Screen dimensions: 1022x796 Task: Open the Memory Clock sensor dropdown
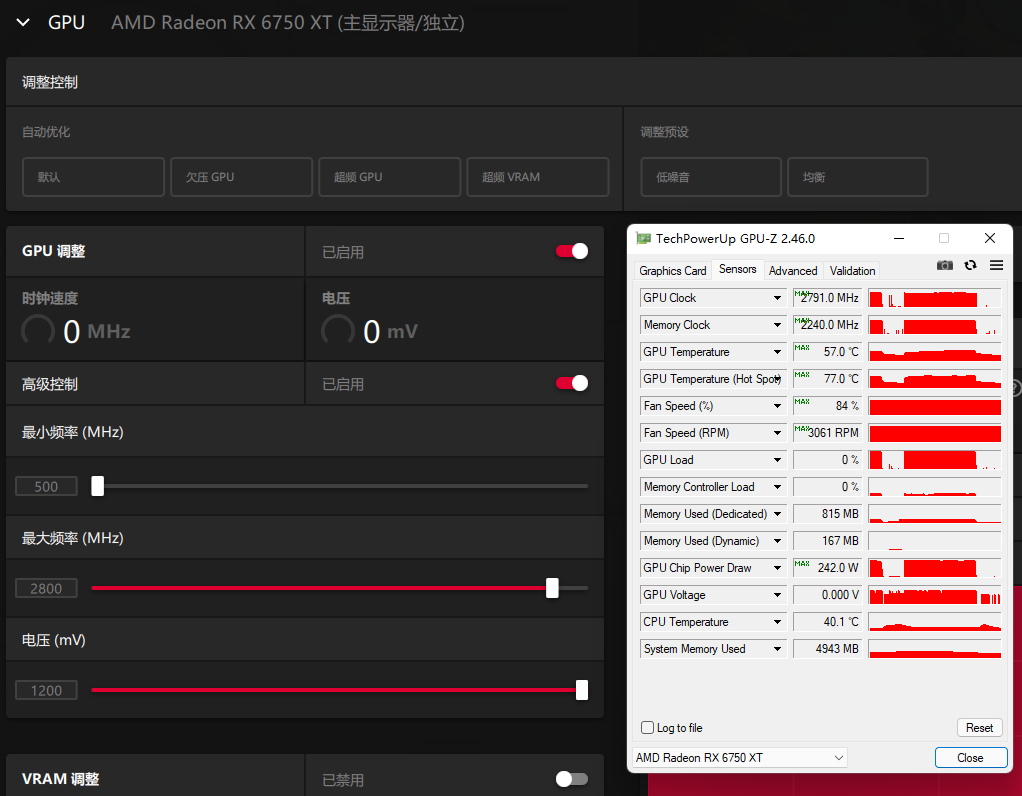pos(778,325)
